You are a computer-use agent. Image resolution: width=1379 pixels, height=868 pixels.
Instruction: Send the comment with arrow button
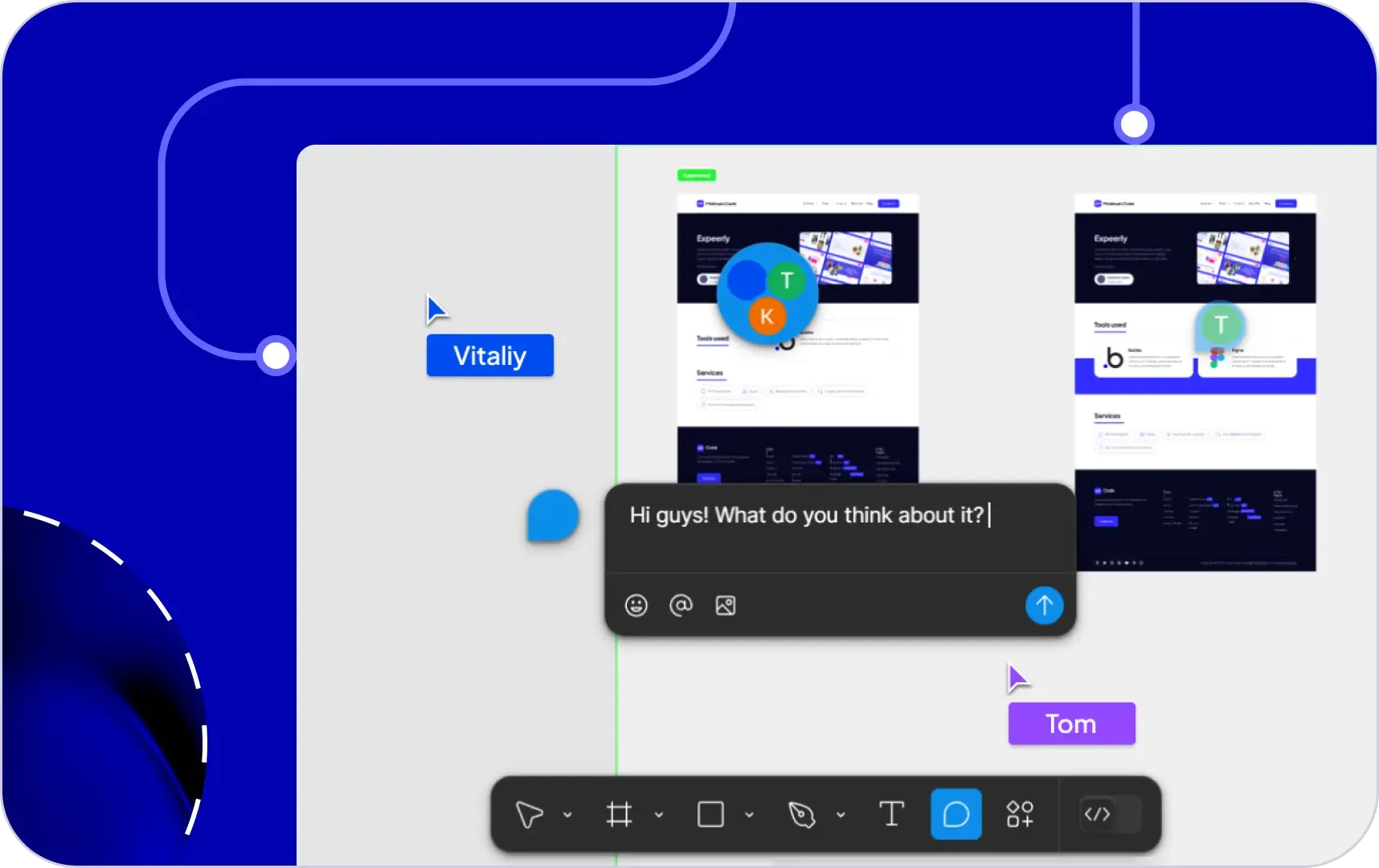1044,605
